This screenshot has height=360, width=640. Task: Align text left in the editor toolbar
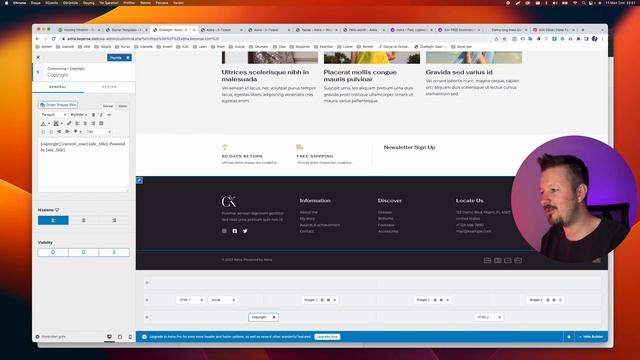pos(77,123)
